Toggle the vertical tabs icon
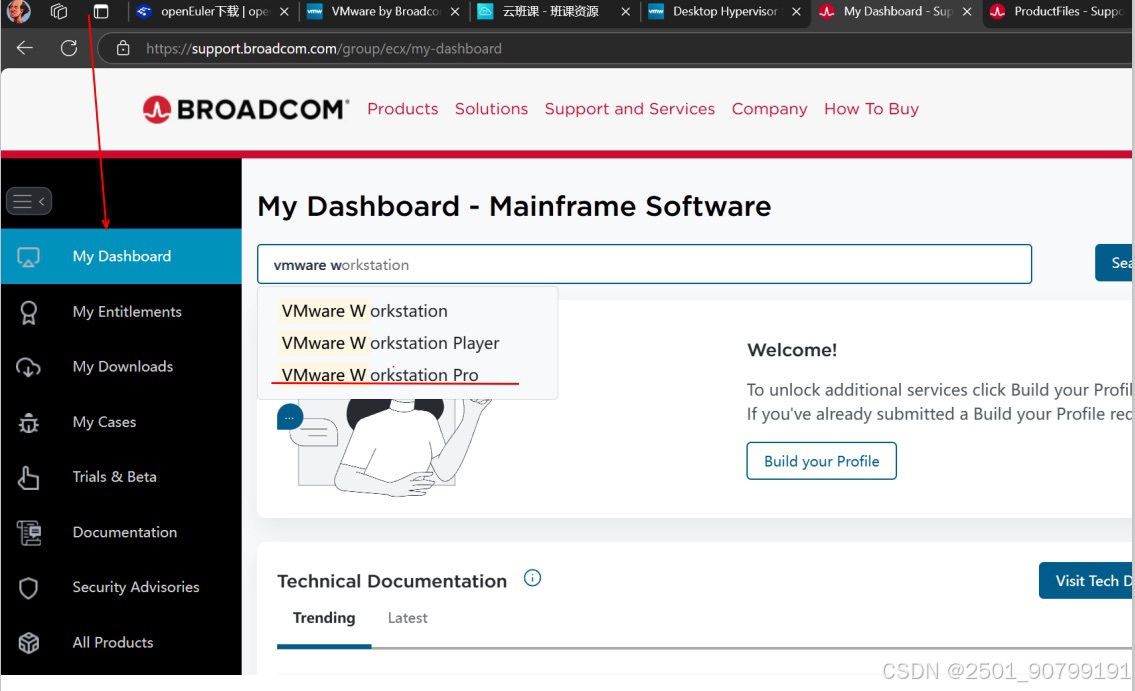Viewport: 1135px width, 691px height. click(101, 12)
